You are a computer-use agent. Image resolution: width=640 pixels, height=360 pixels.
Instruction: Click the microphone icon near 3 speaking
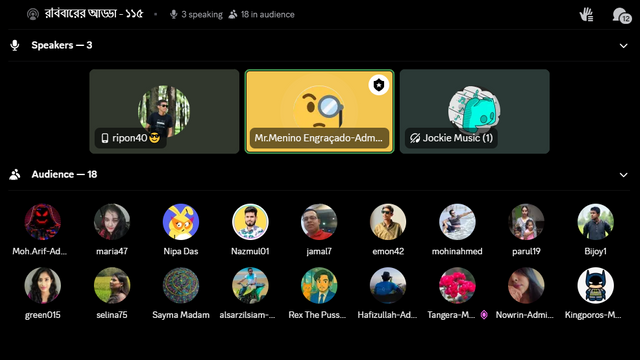pyautogui.click(x=173, y=15)
